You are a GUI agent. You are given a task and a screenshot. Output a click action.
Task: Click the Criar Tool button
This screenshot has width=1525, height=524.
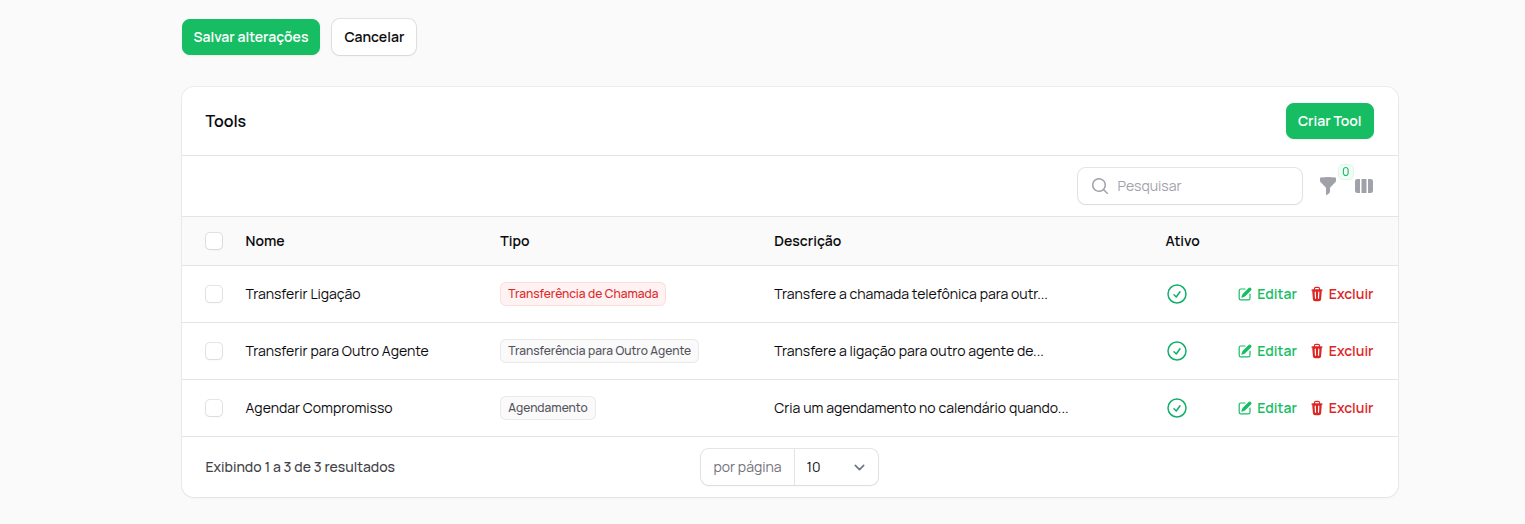click(1330, 121)
